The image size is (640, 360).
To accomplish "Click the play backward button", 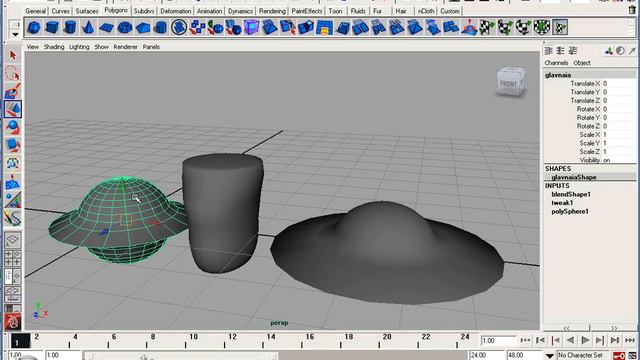I will click(570, 340).
